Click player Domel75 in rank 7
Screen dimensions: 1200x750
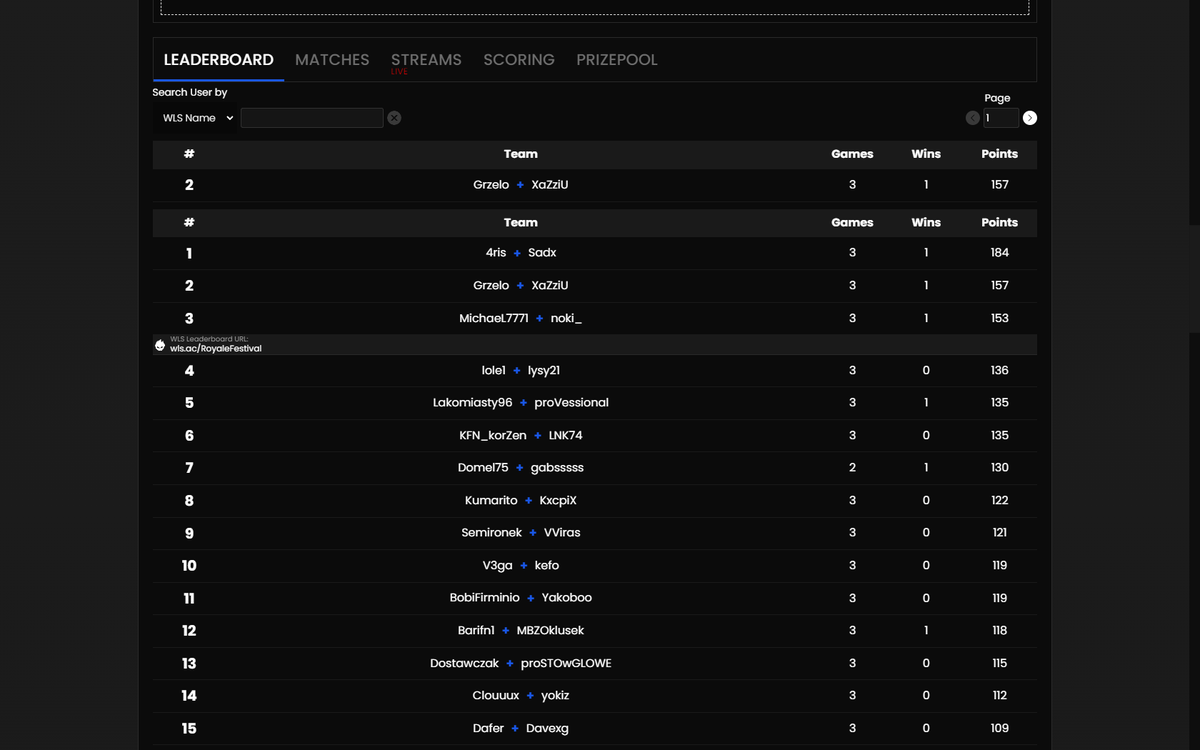coord(483,468)
